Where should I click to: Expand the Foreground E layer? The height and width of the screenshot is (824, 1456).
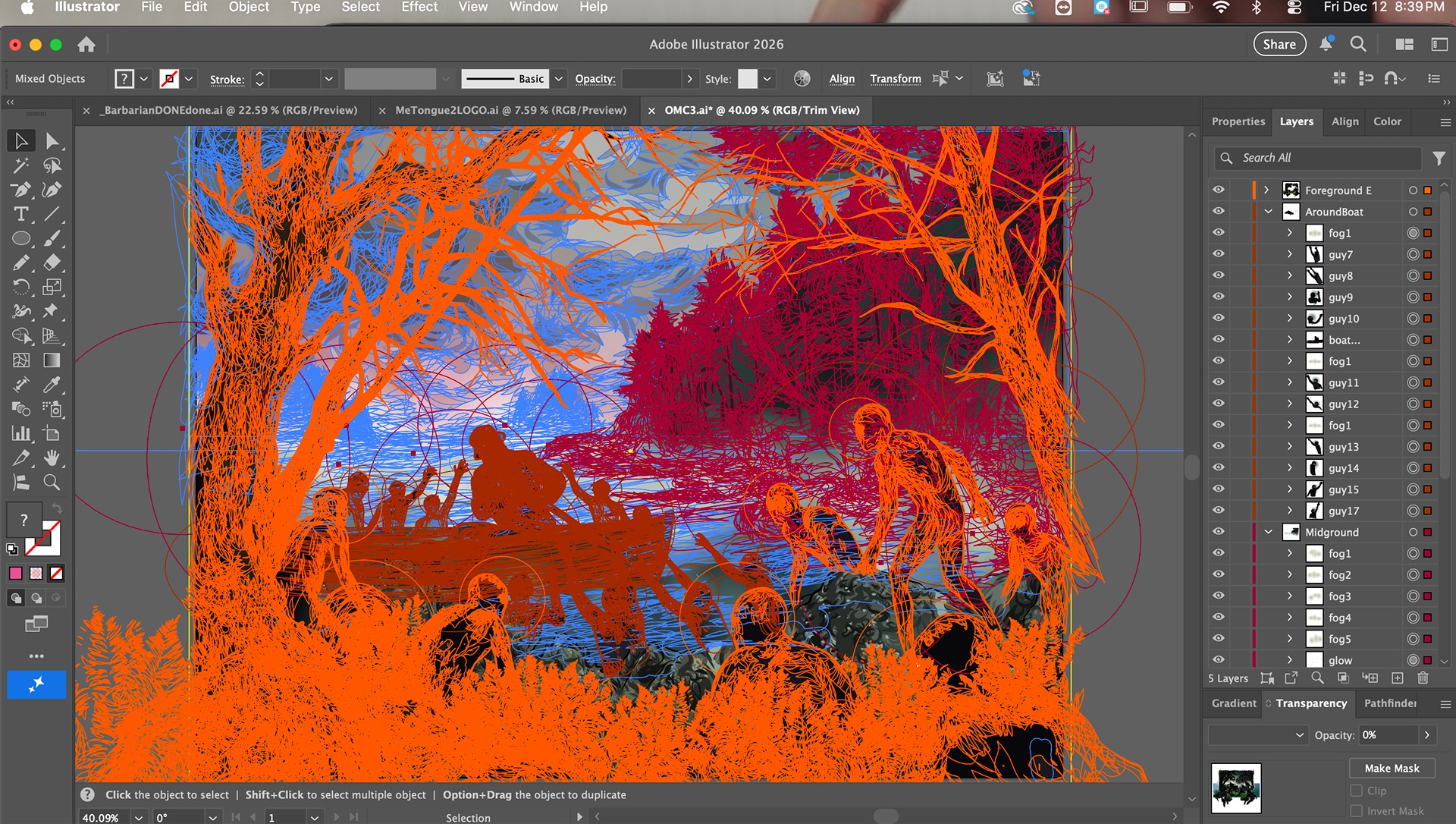tap(1266, 190)
